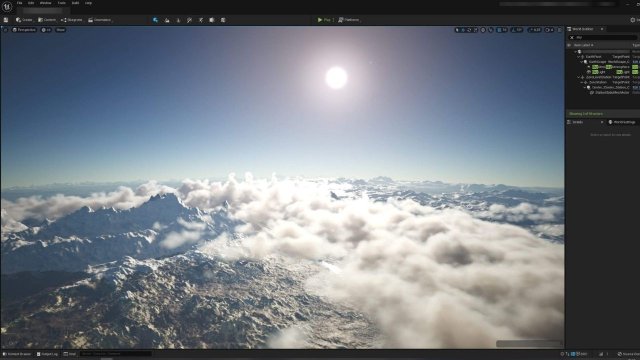
Task: Switch to the Details tab
Action: pyautogui.click(x=578, y=122)
